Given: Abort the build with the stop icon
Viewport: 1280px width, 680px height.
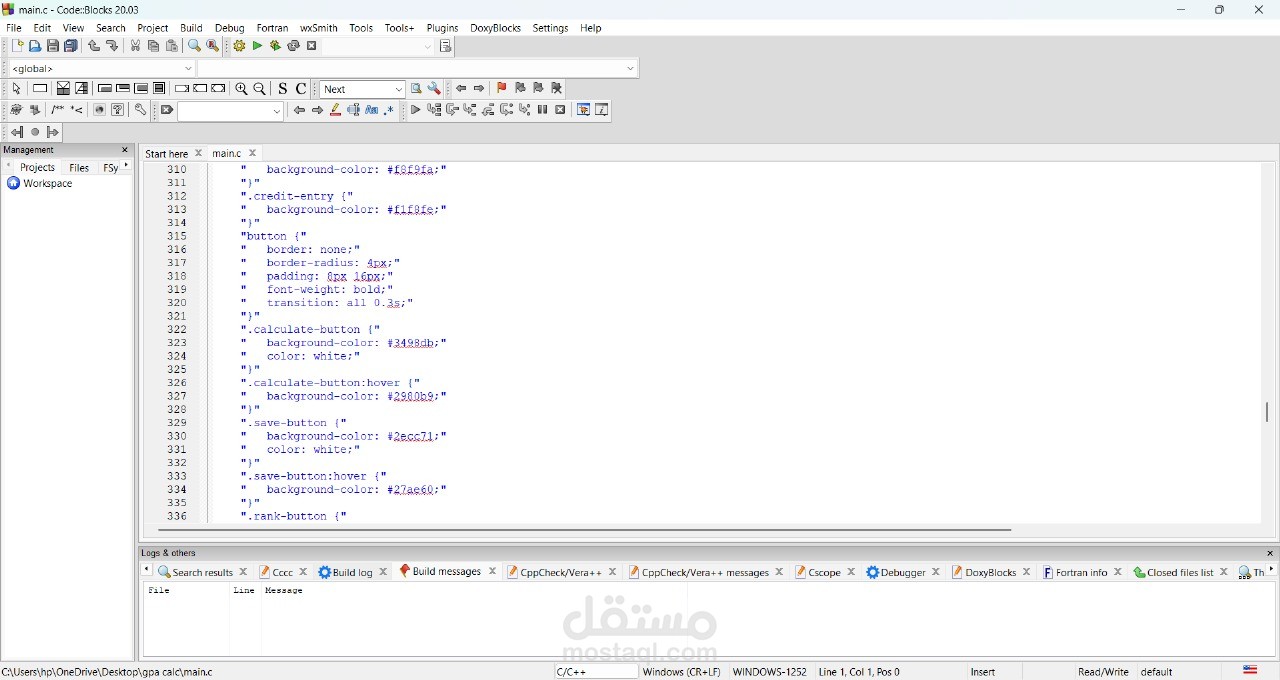Looking at the screenshot, I should click(312, 46).
